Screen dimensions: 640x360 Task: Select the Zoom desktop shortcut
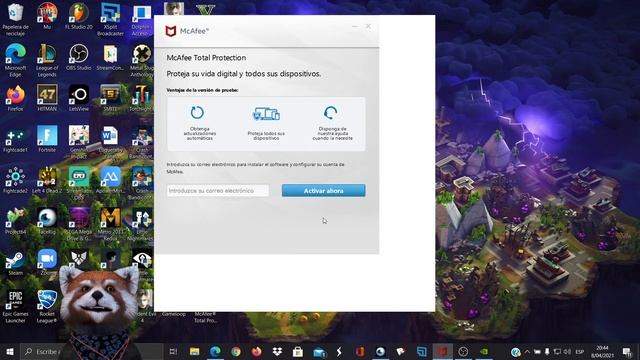[x=47, y=262]
